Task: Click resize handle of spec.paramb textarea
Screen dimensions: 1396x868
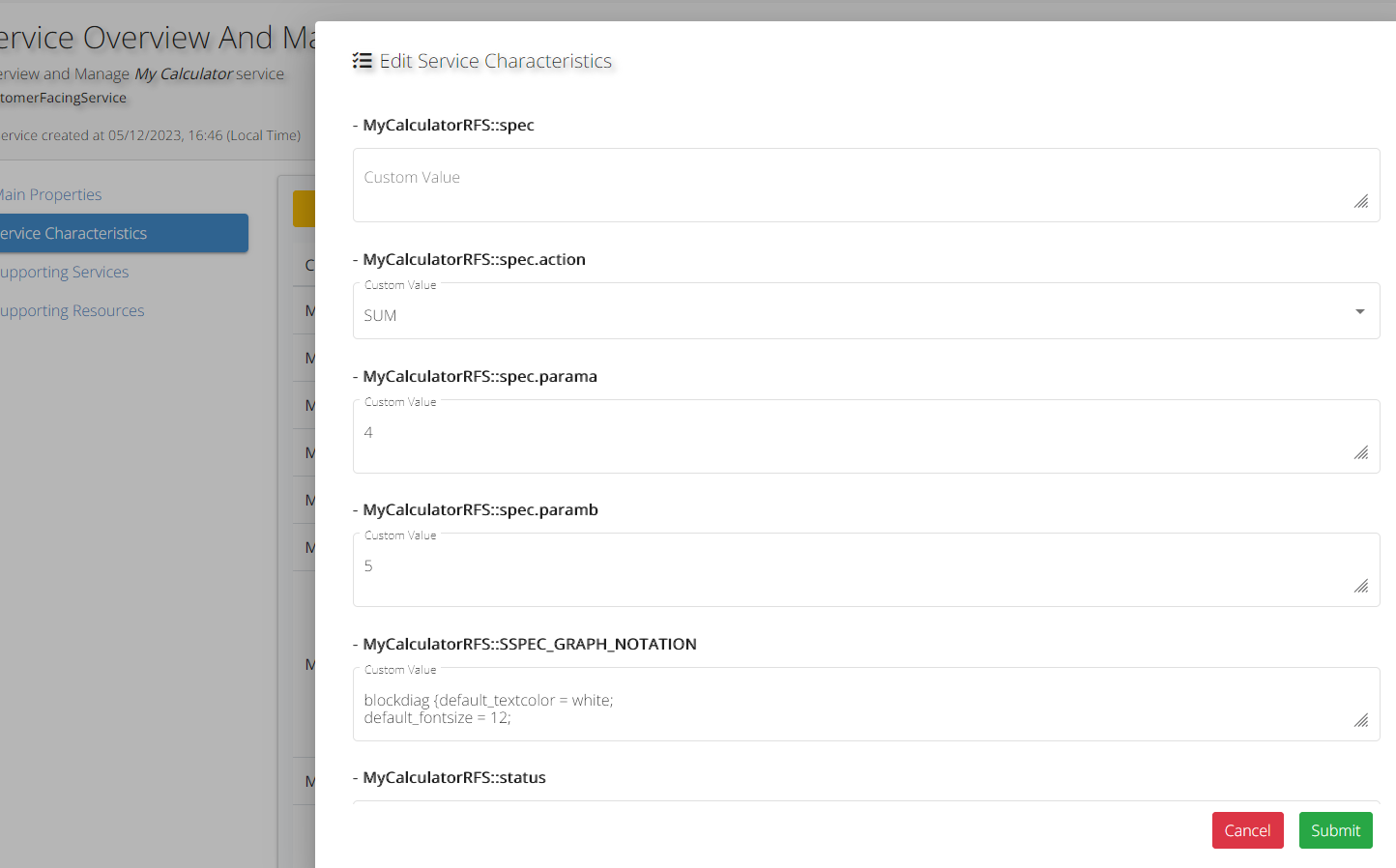Action: point(1361,586)
